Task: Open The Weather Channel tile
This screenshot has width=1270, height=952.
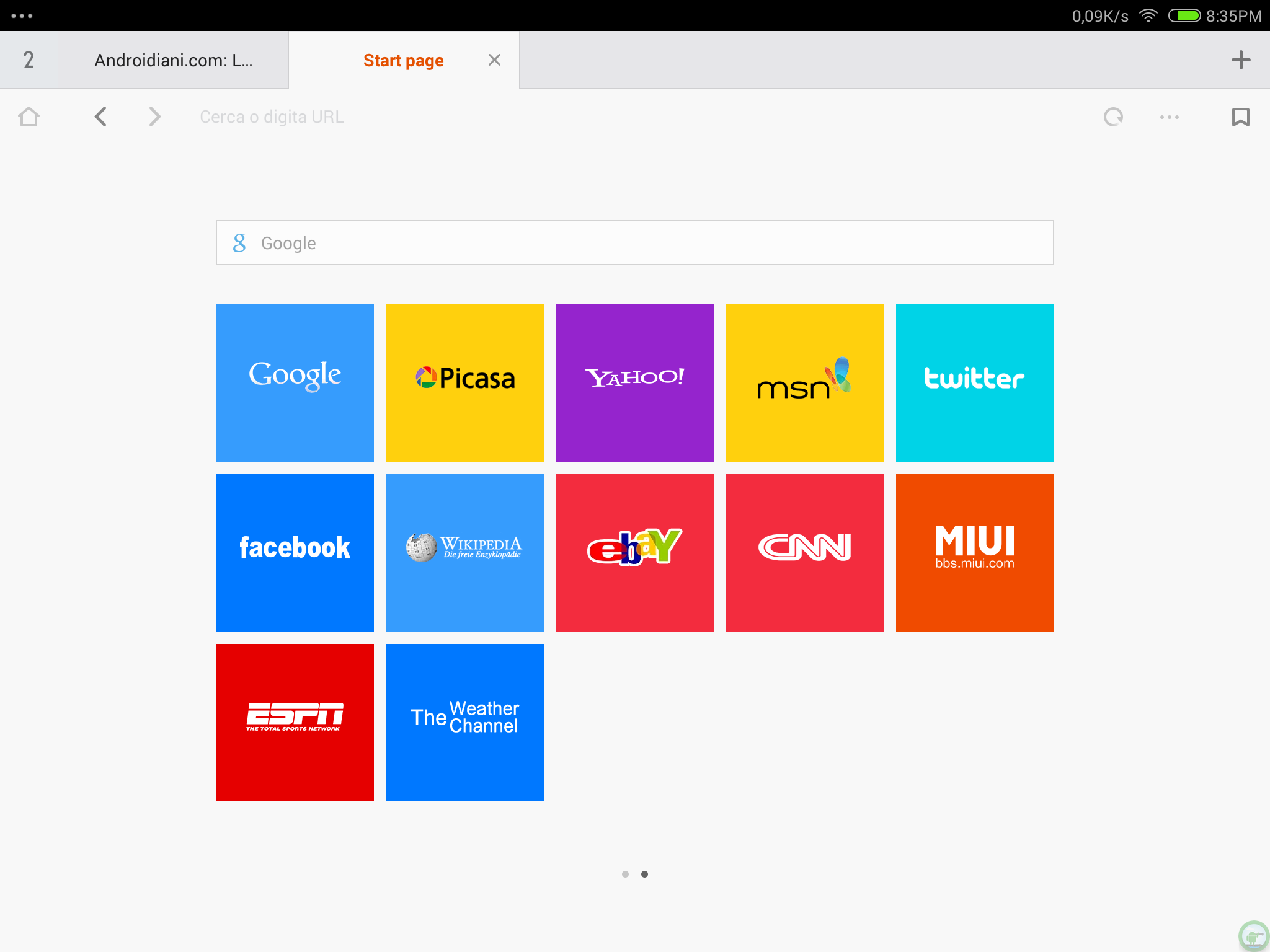Action: click(465, 723)
